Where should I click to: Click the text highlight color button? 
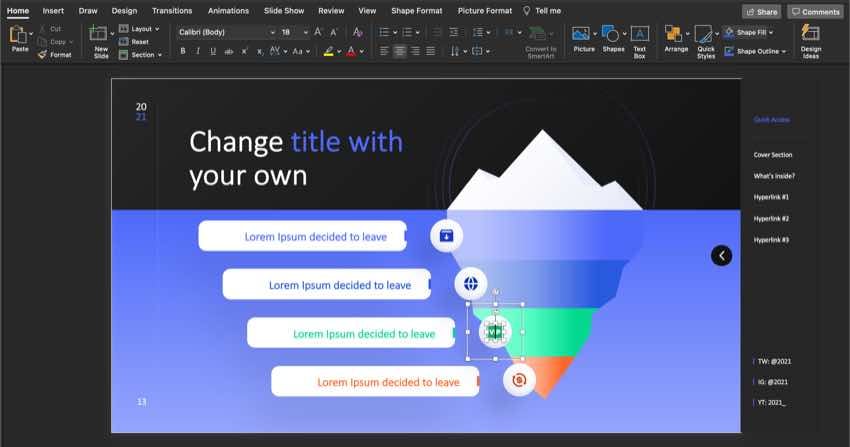pyautogui.click(x=329, y=51)
